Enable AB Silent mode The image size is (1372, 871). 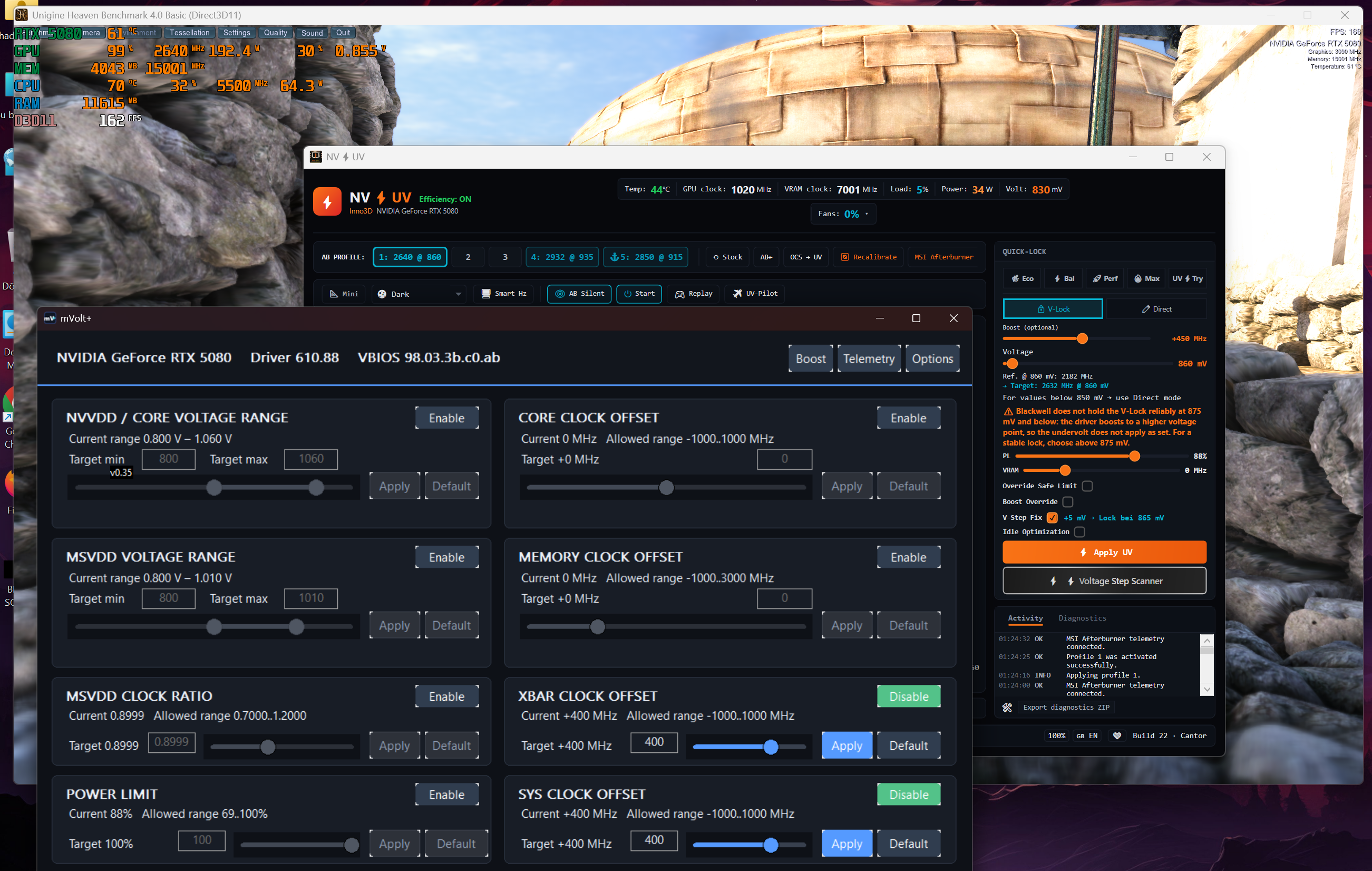tap(579, 294)
